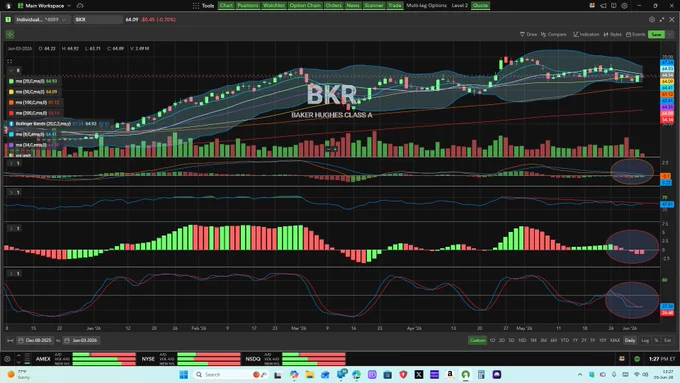Viewport: 680px width, 383px height.
Task: Select the Custom range button
Action: [x=477, y=340]
